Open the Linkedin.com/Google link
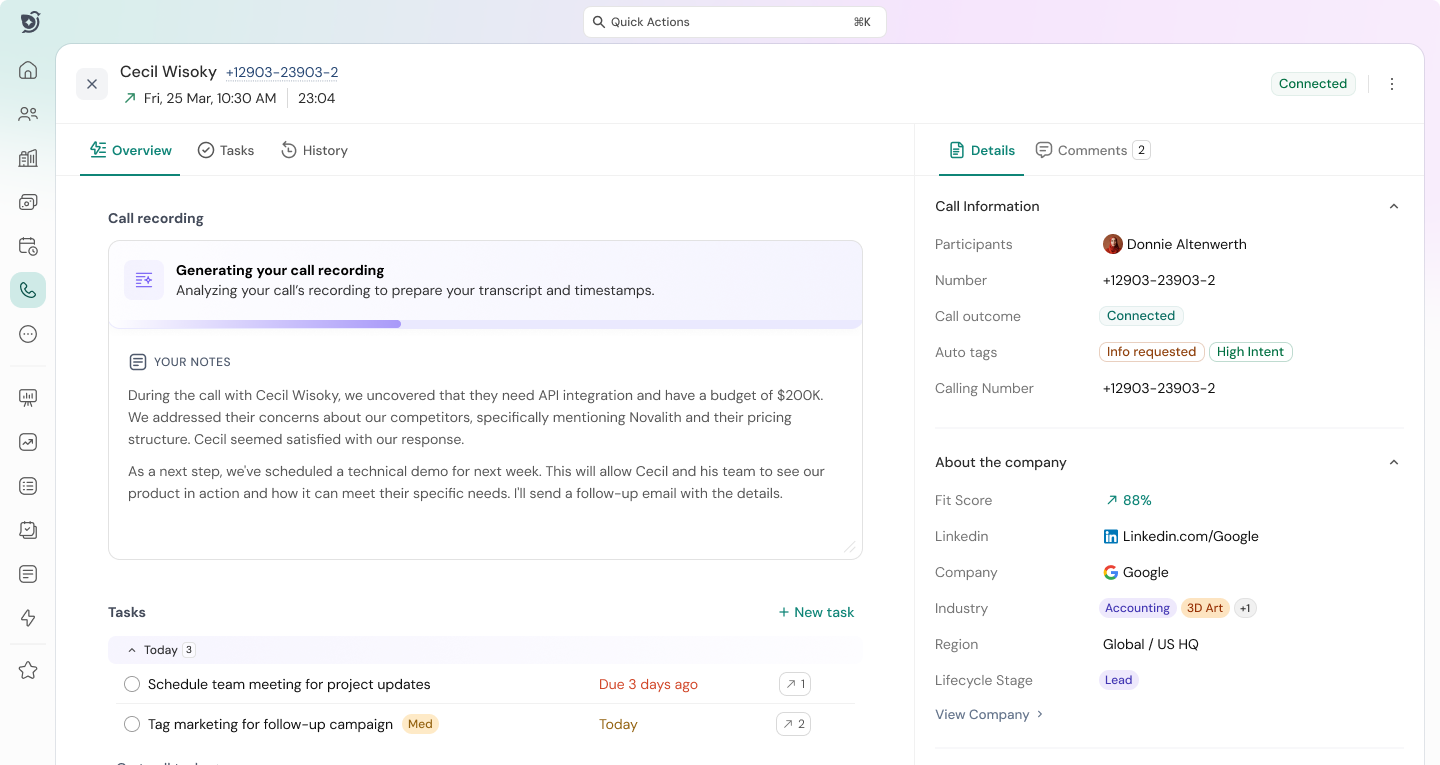The image size is (1440, 765). (x=1190, y=536)
